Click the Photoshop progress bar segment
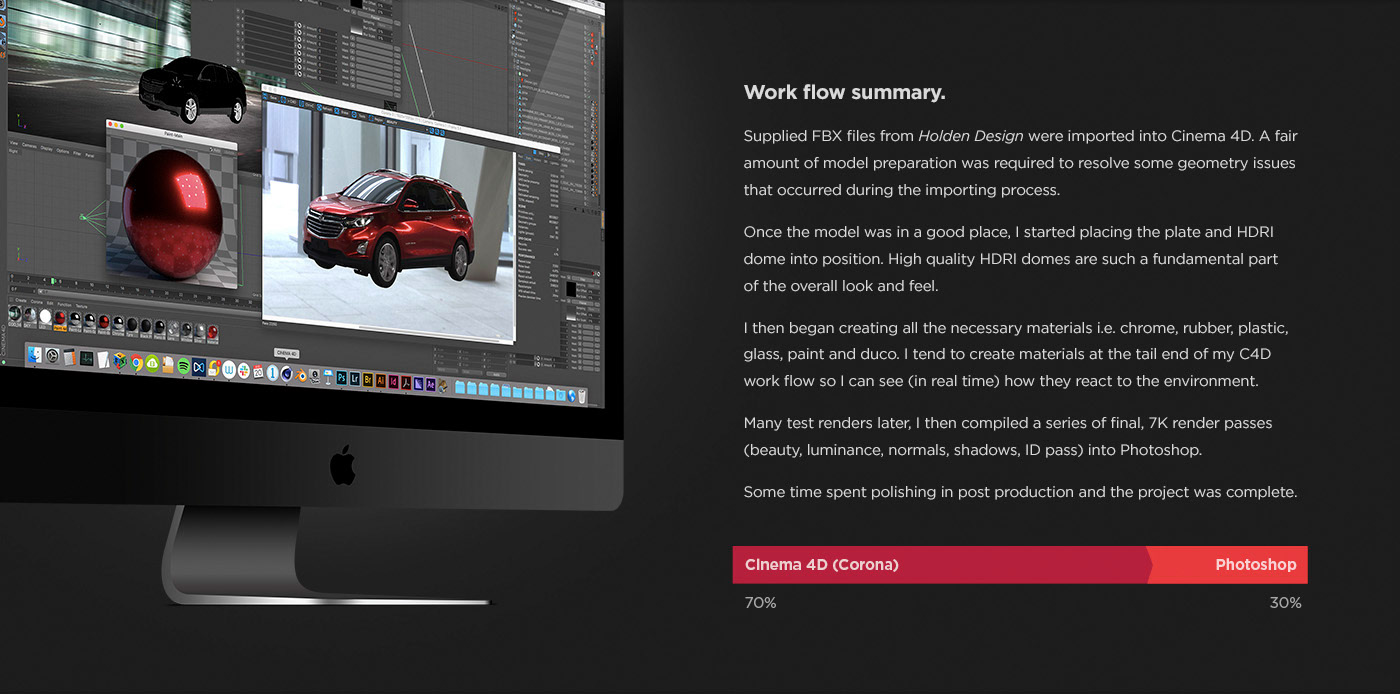1400x694 pixels. 1230,564
